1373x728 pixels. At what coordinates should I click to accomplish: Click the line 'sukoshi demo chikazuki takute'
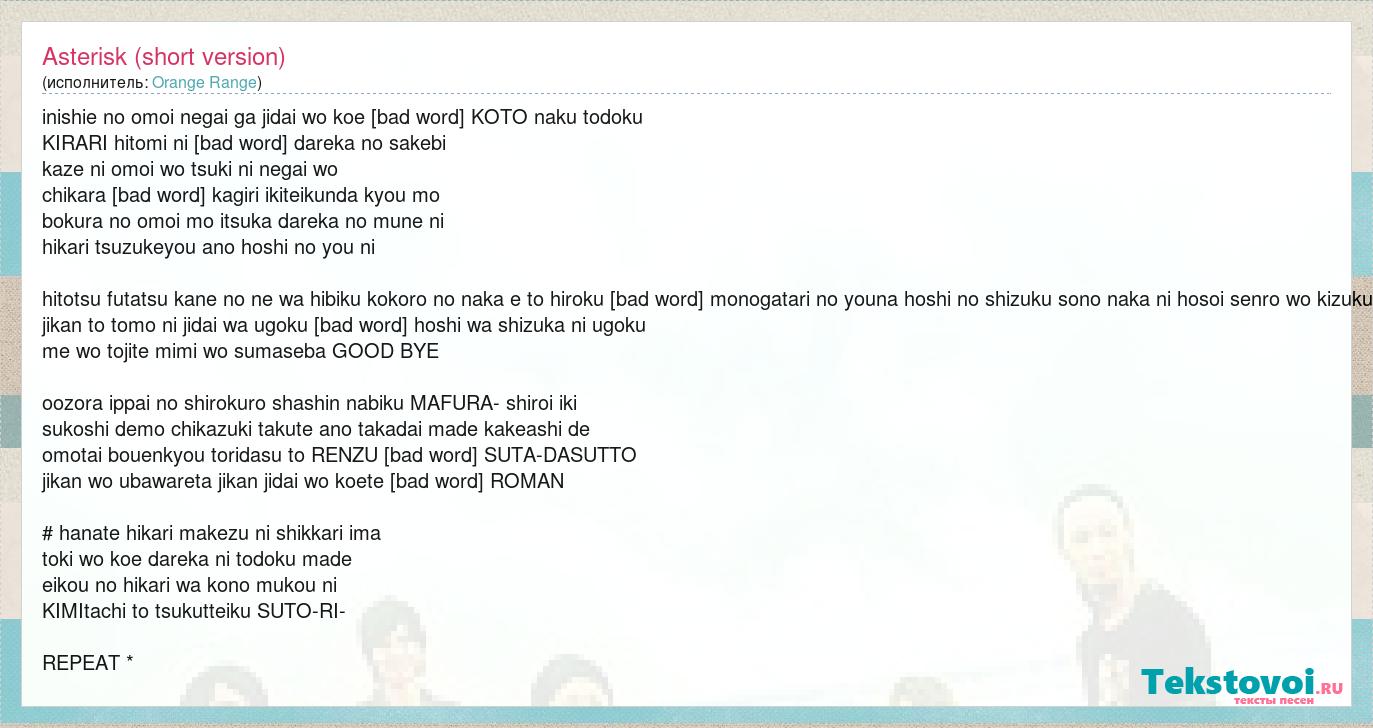tap(316, 430)
